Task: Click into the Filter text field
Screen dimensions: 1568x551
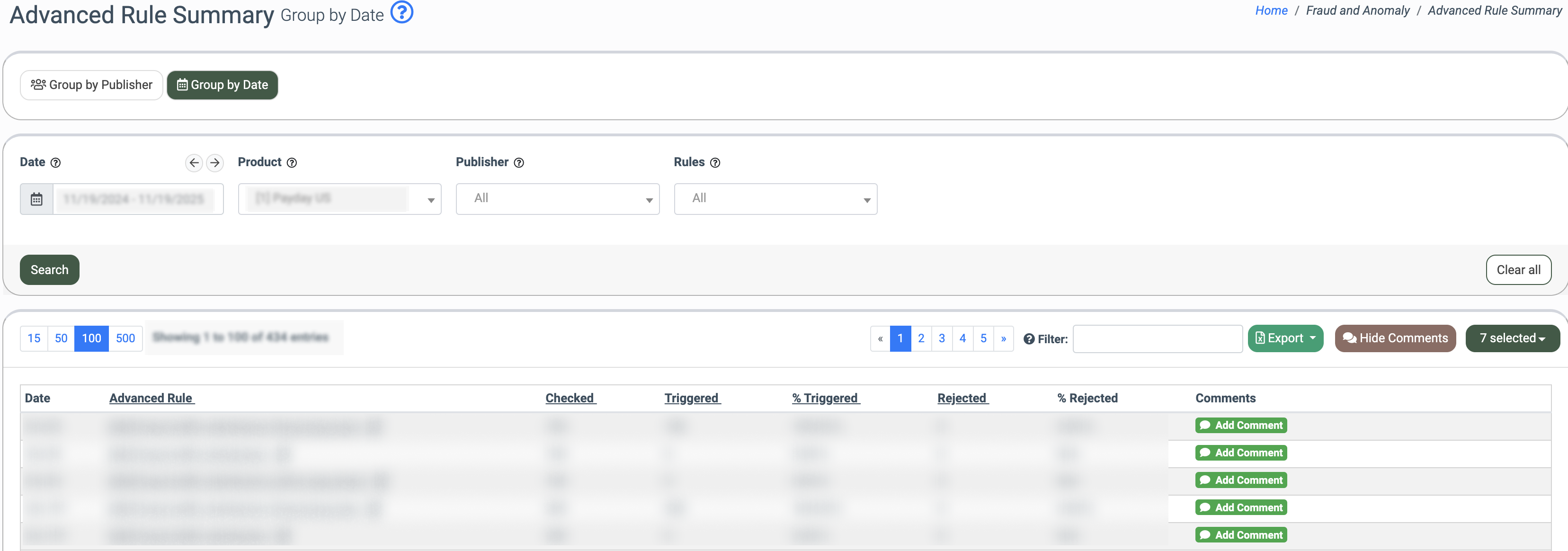Action: click(x=1157, y=338)
